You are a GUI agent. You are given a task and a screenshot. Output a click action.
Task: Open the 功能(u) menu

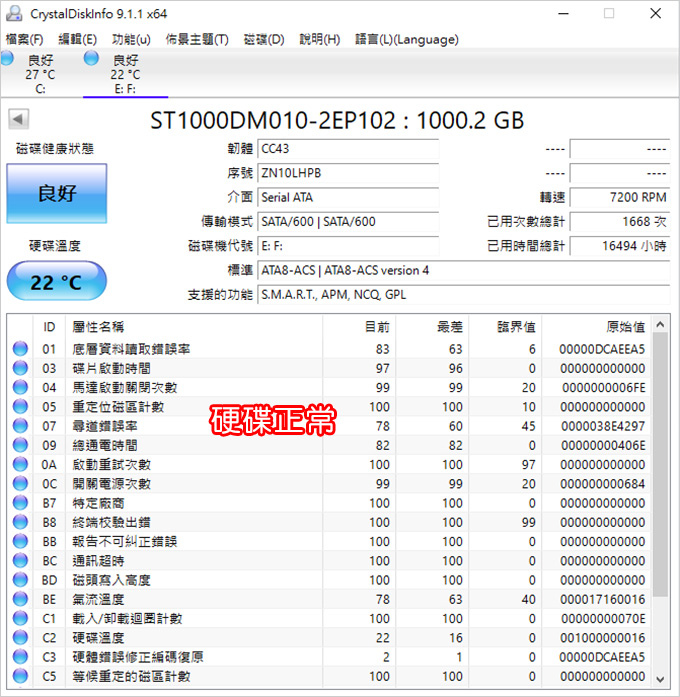pyautogui.click(x=131, y=40)
